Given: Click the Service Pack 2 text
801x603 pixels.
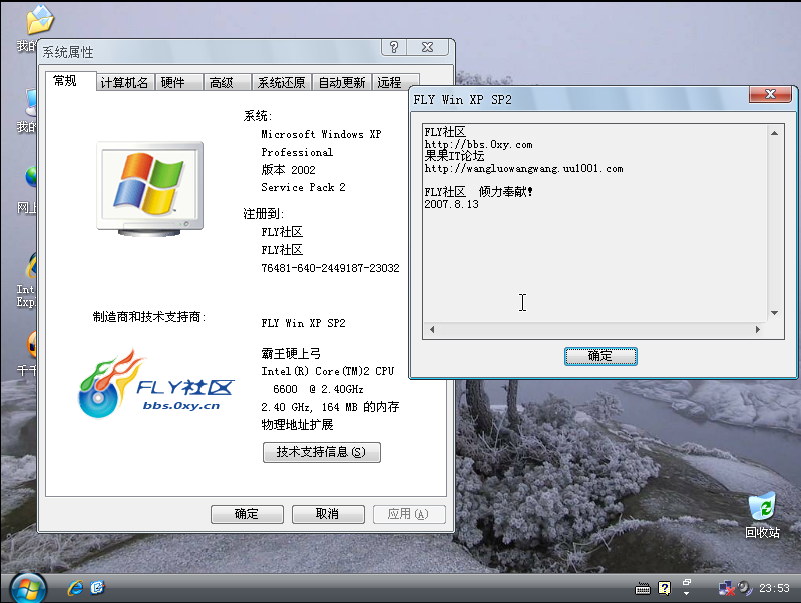Looking at the screenshot, I should coord(303,188).
